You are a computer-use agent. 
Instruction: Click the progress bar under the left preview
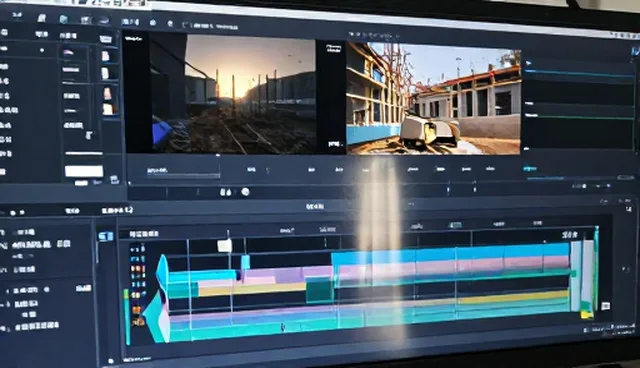tap(184, 175)
